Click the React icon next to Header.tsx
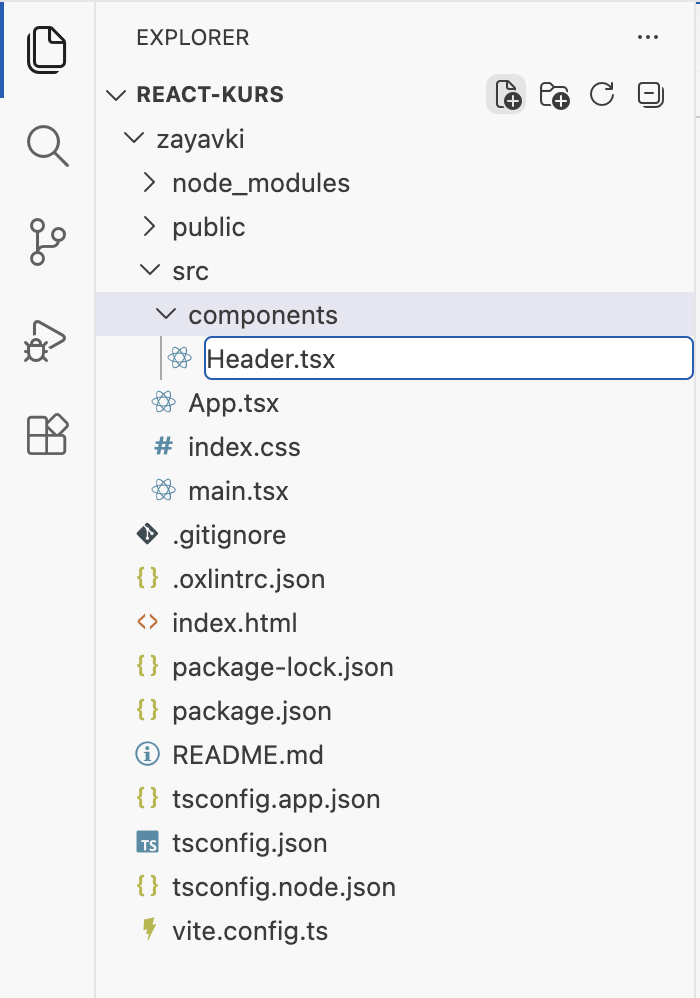The width and height of the screenshot is (700, 998). [179, 358]
